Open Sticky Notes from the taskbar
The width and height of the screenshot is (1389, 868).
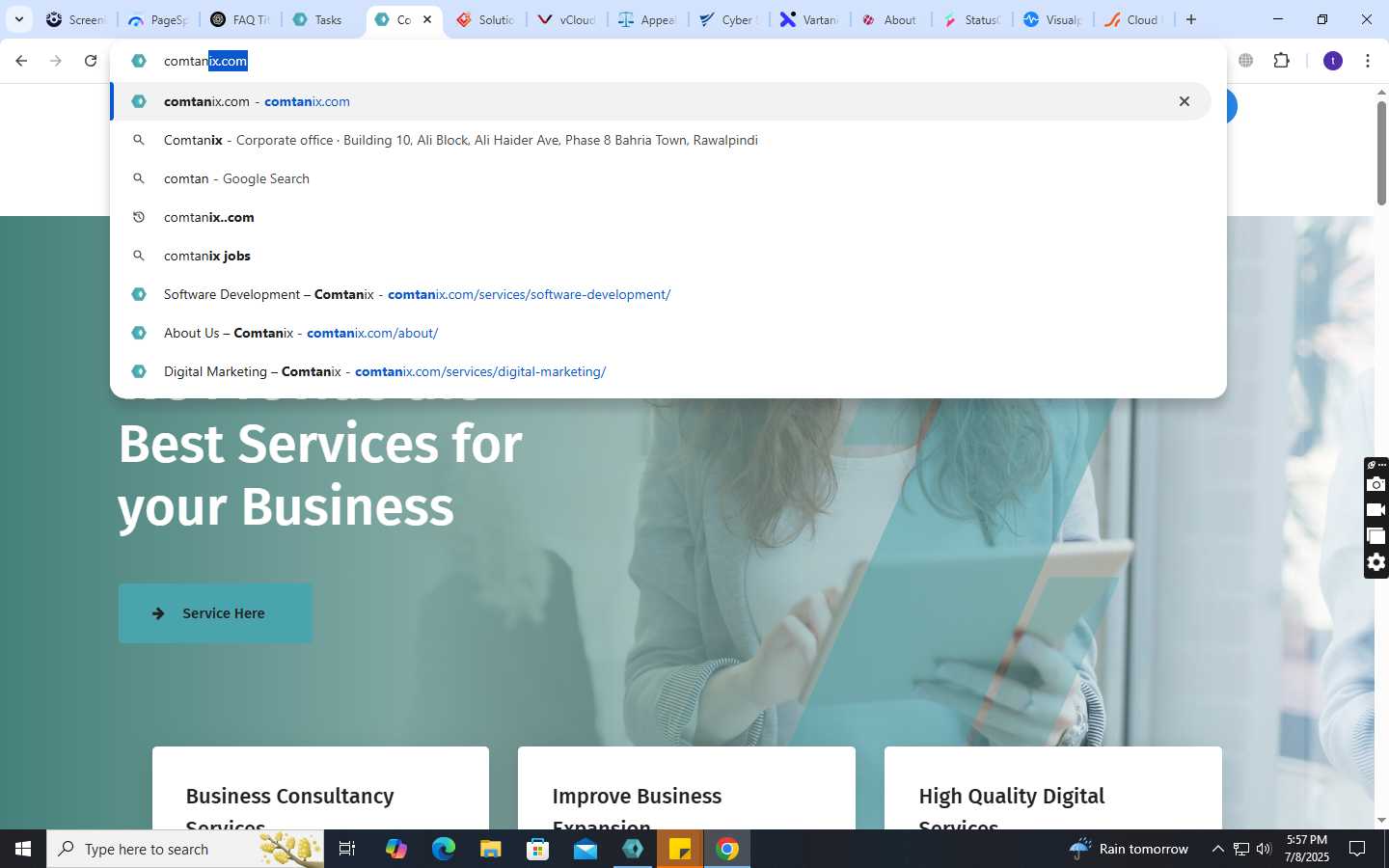point(680,849)
